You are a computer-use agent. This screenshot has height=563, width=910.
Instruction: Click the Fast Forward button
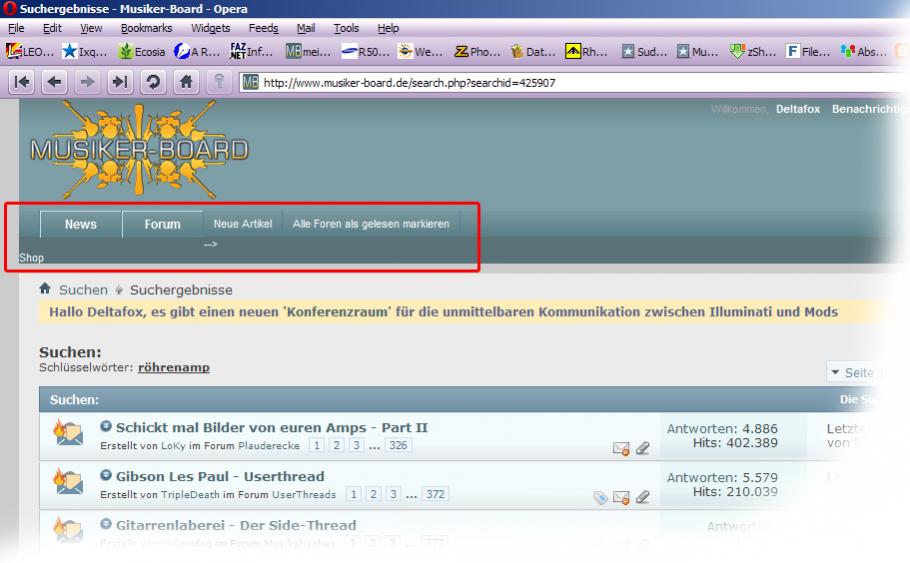(120, 82)
